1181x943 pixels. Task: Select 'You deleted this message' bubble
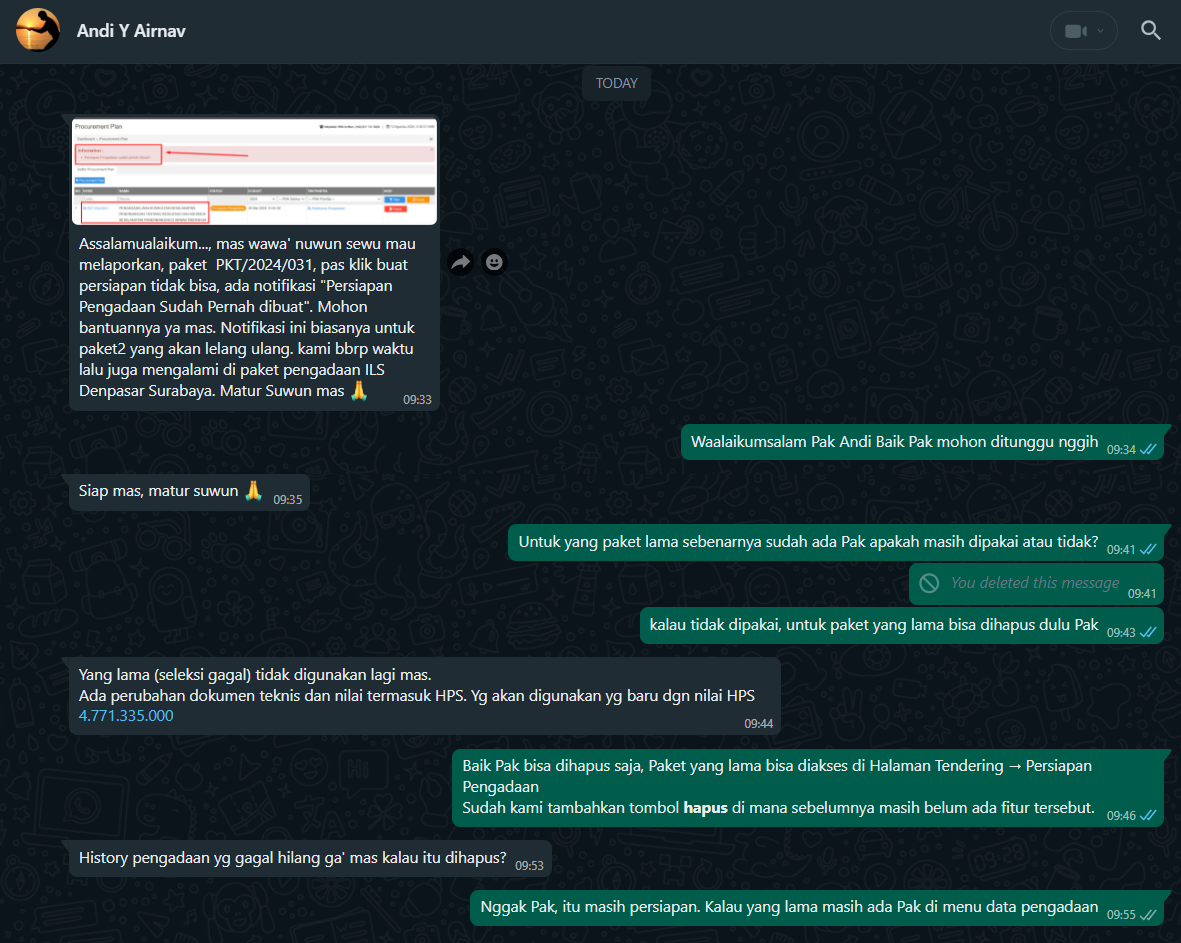coord(1036,584)
